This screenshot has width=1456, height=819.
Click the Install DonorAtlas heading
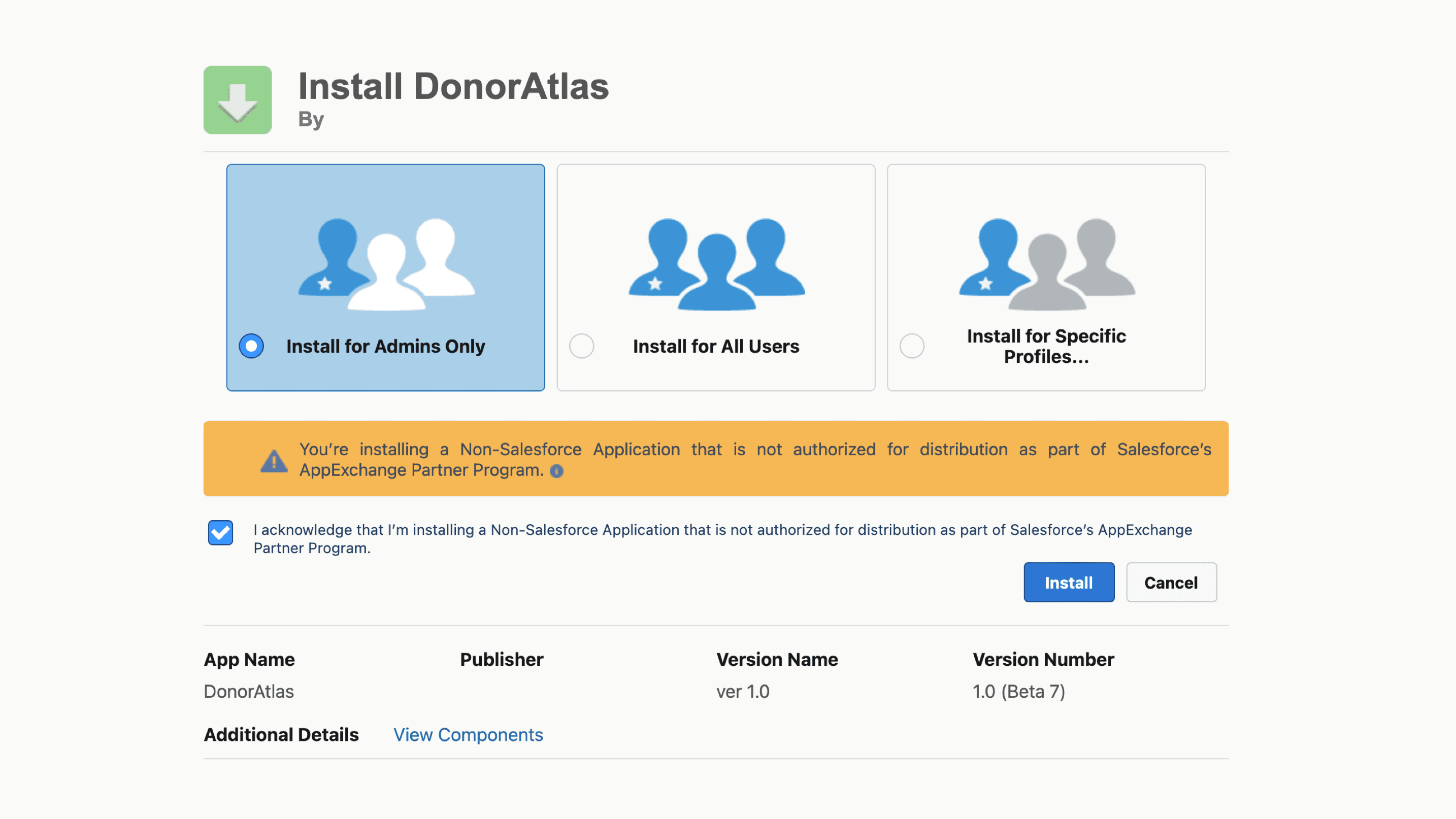(454, 86)
